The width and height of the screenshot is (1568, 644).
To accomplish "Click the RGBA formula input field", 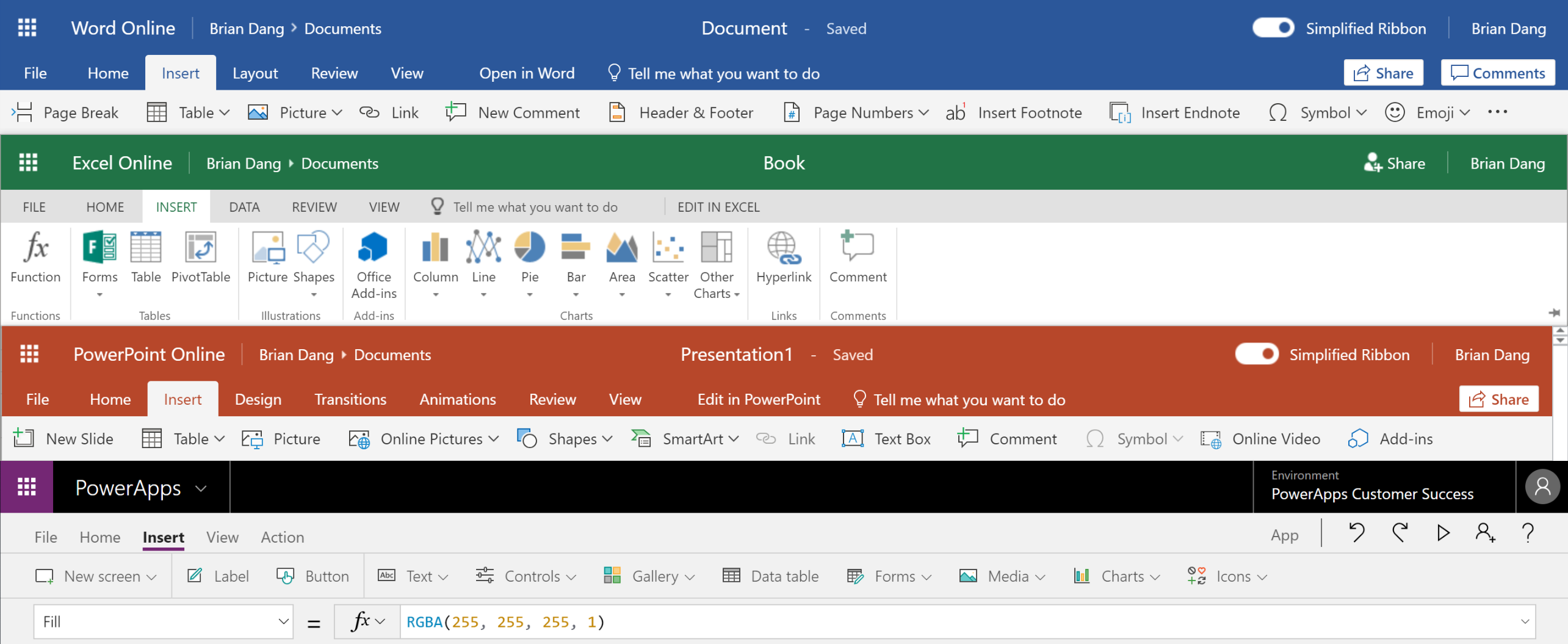I will click(916, 621).
